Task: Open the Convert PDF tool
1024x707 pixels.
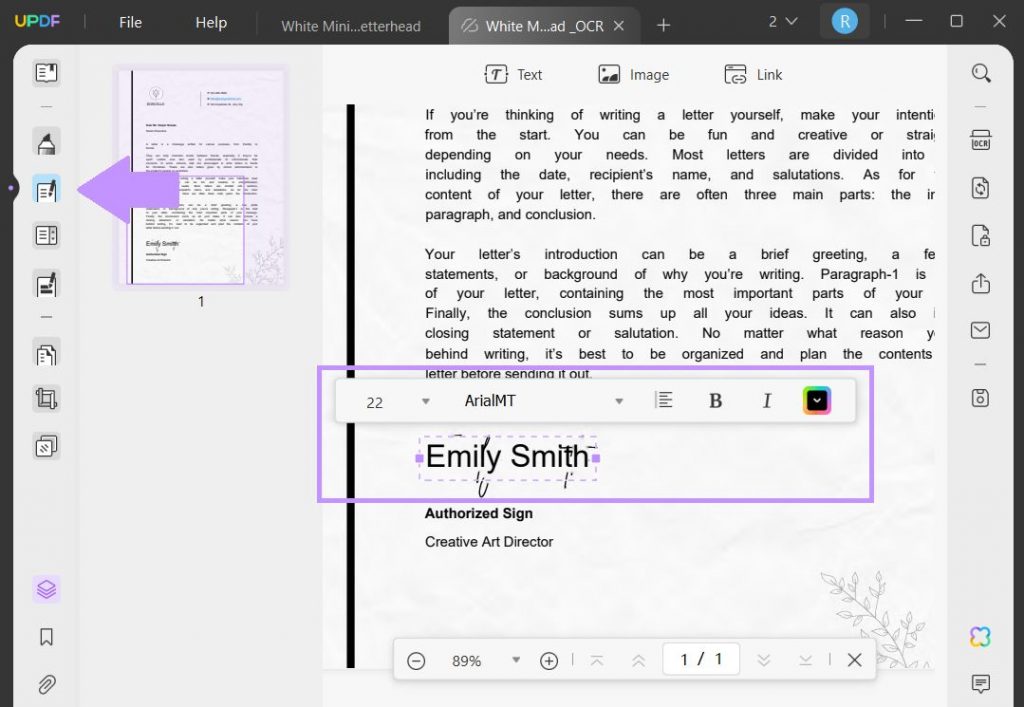Action: click(x=980, y=188)
